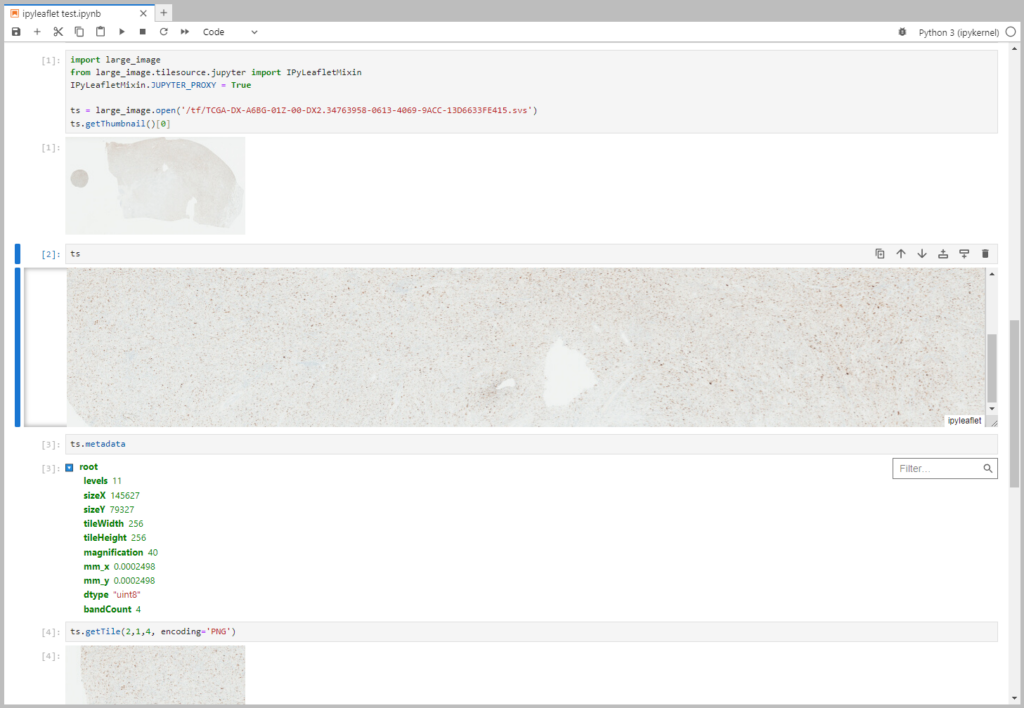The width and height of the screenshot is (1024, 708).
Task: Interrupt the kernel with the stop icon
Action: (142, 31)
